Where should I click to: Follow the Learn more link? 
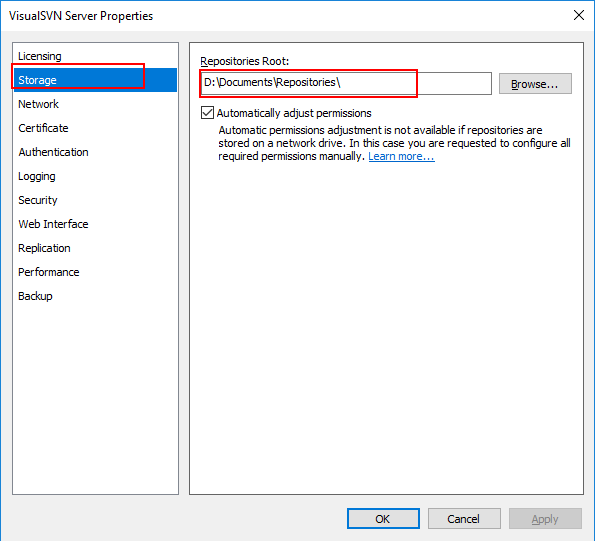(x=401, y=156)
